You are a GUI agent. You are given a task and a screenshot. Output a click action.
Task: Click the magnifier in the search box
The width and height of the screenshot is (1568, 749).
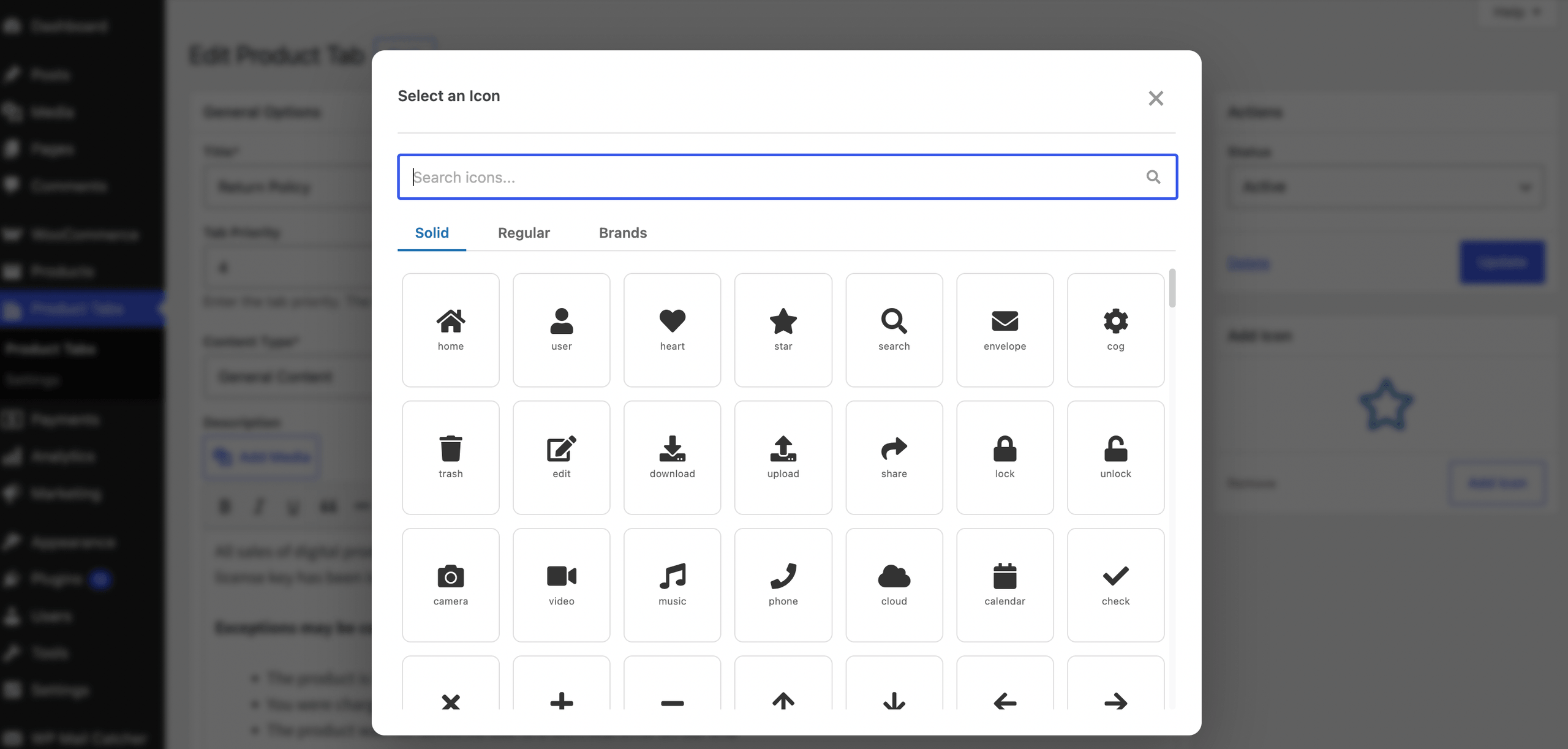pos(1153,177)
